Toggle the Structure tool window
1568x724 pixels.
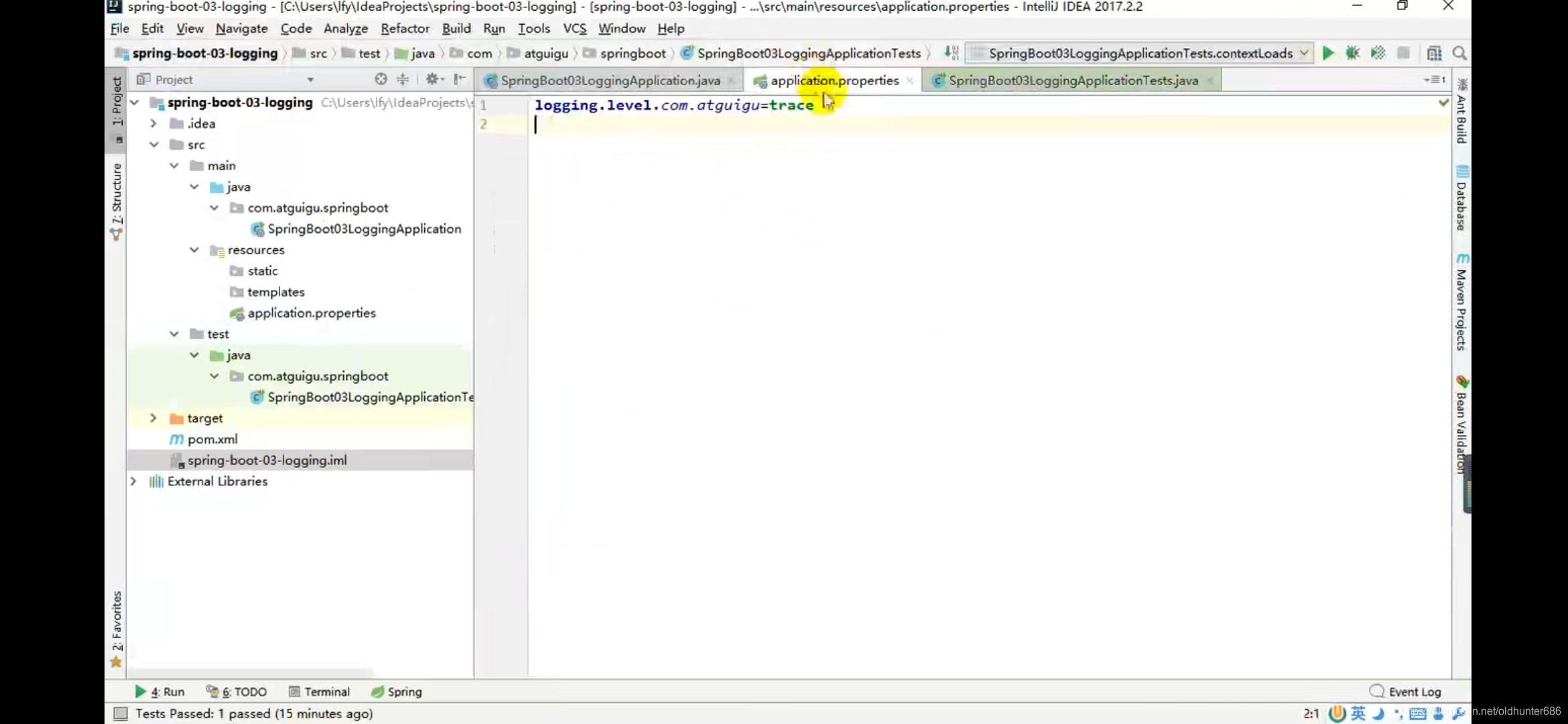(117, 201)
